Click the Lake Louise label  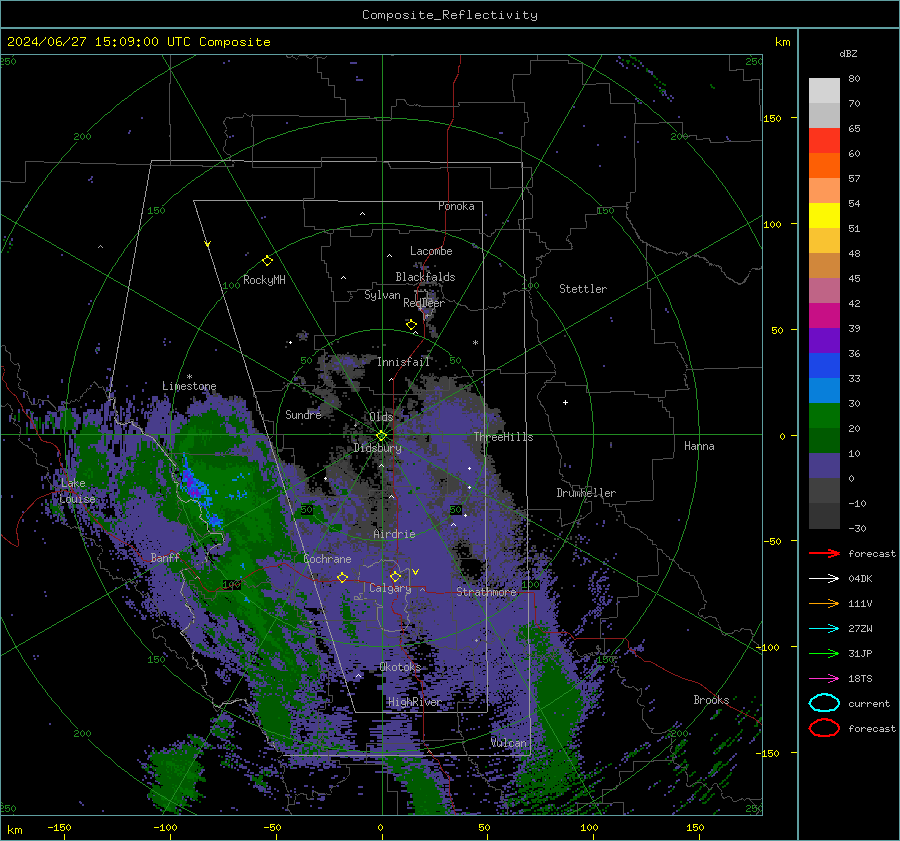tap(77, 491)
